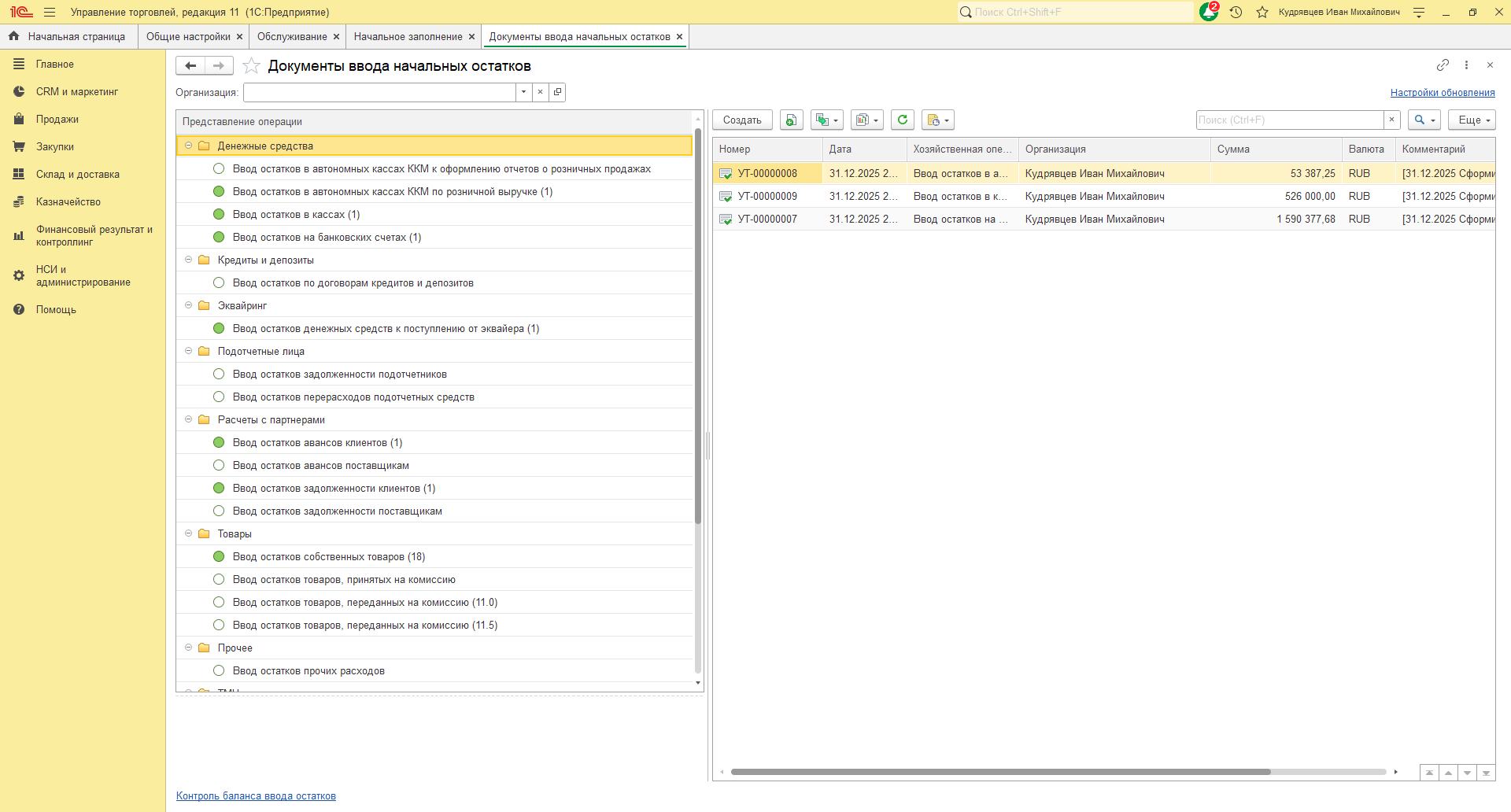
Task: Select radio for Ввод остатков в кассах
Action: 219,215
